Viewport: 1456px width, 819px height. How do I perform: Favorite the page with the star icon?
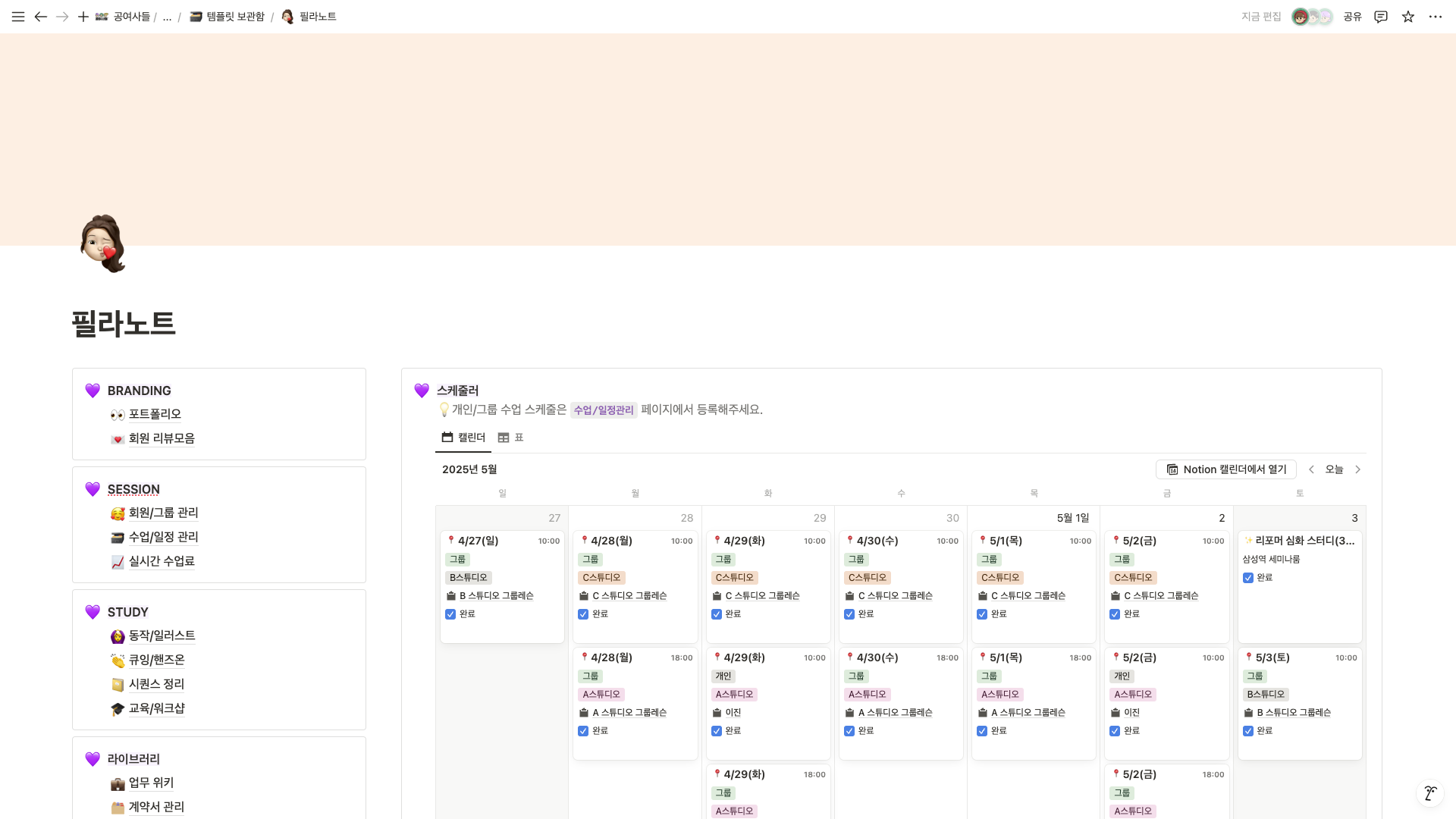[x=1407, y=16]
